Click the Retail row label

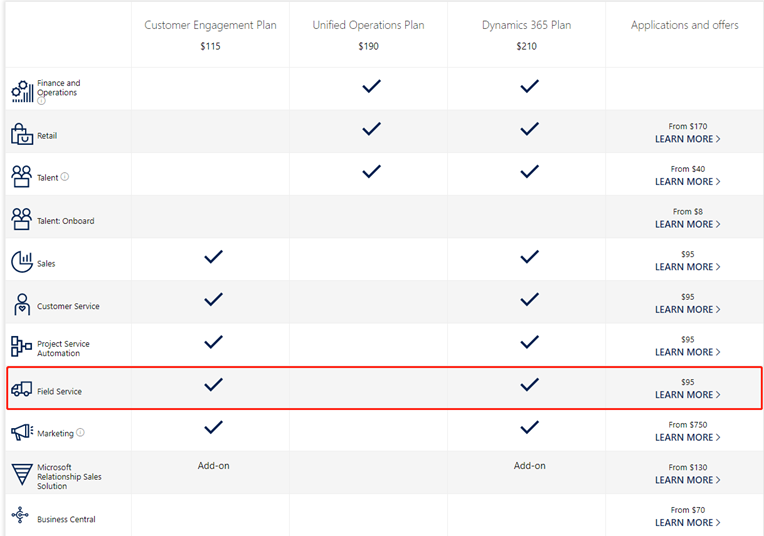click(47, 136)
